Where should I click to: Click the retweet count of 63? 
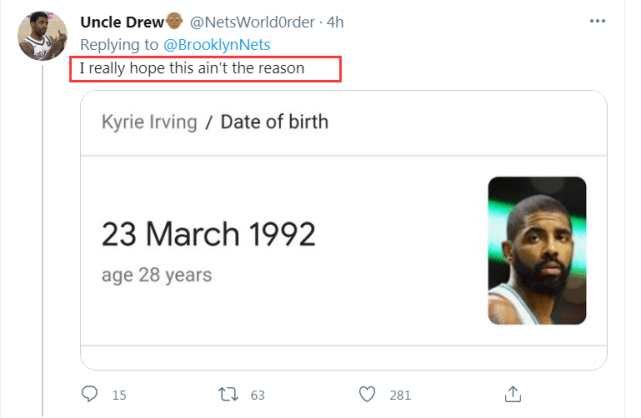[x=258, y=395]
